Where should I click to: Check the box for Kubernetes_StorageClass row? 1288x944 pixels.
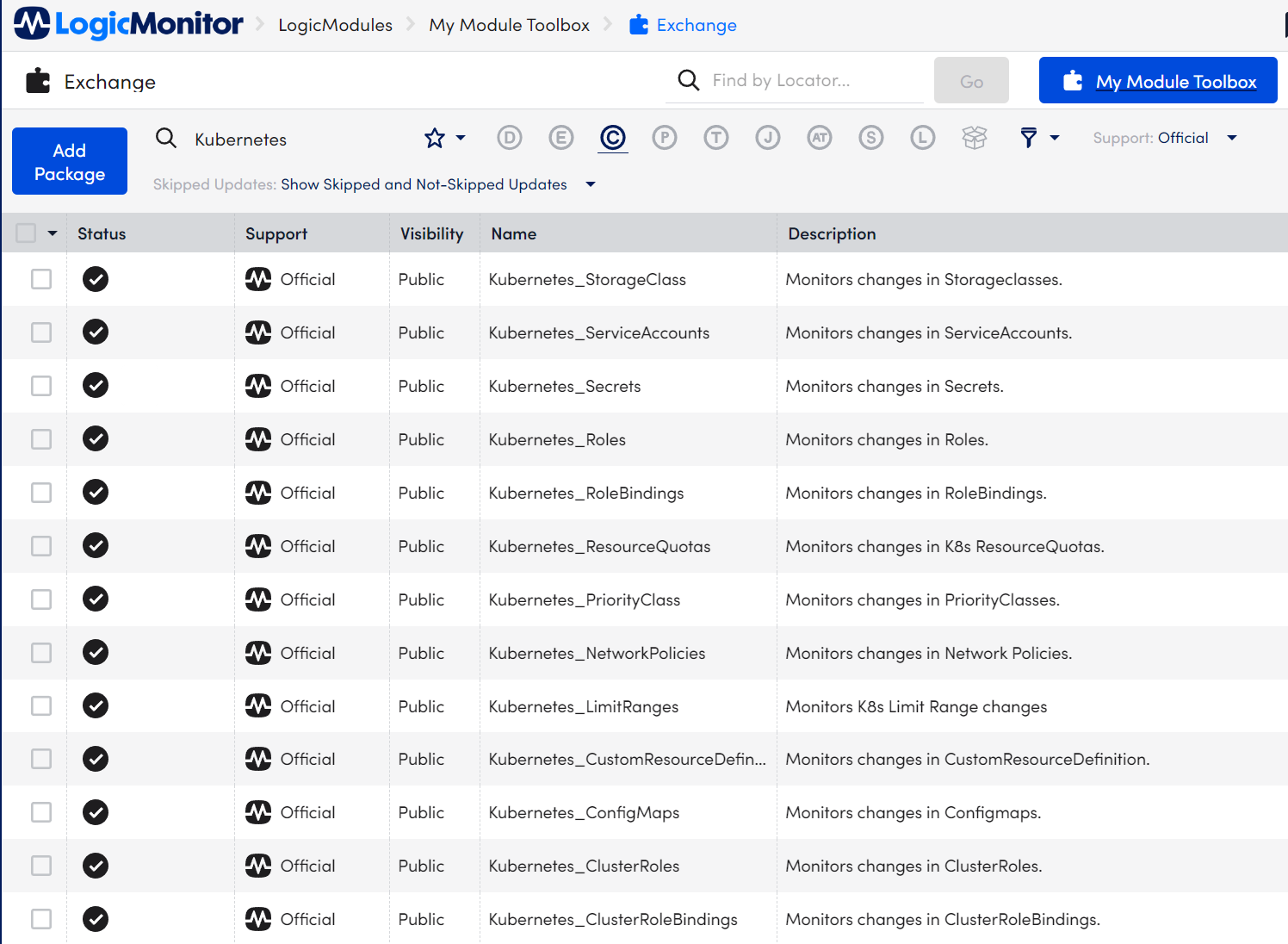tap(41, 279)
